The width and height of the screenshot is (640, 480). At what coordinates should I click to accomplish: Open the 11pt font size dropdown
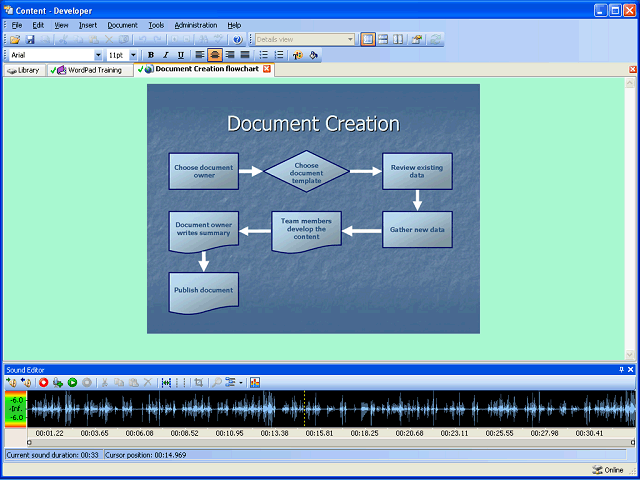133,55
